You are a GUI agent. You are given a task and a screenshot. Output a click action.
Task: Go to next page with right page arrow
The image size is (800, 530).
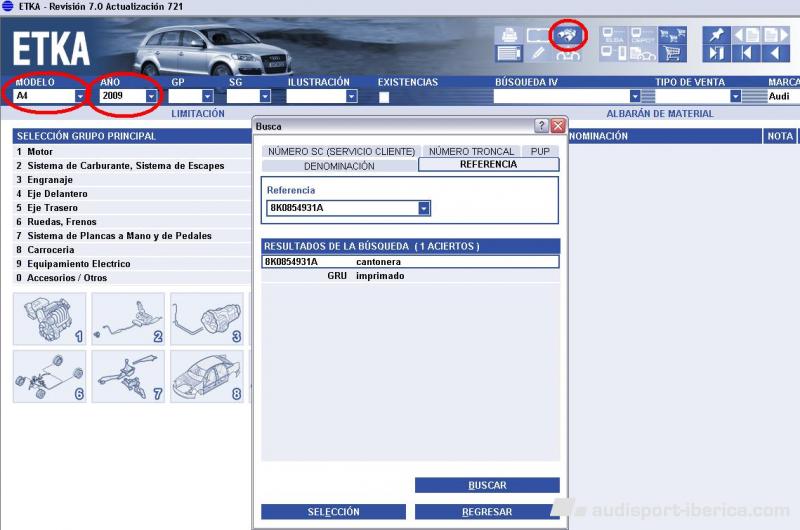tap(776, 35)
